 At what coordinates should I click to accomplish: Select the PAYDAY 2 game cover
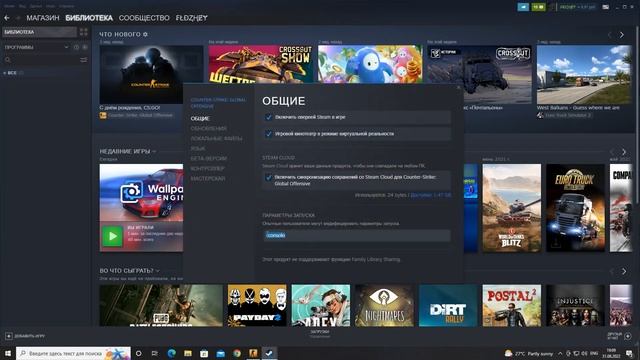point(257,305)
